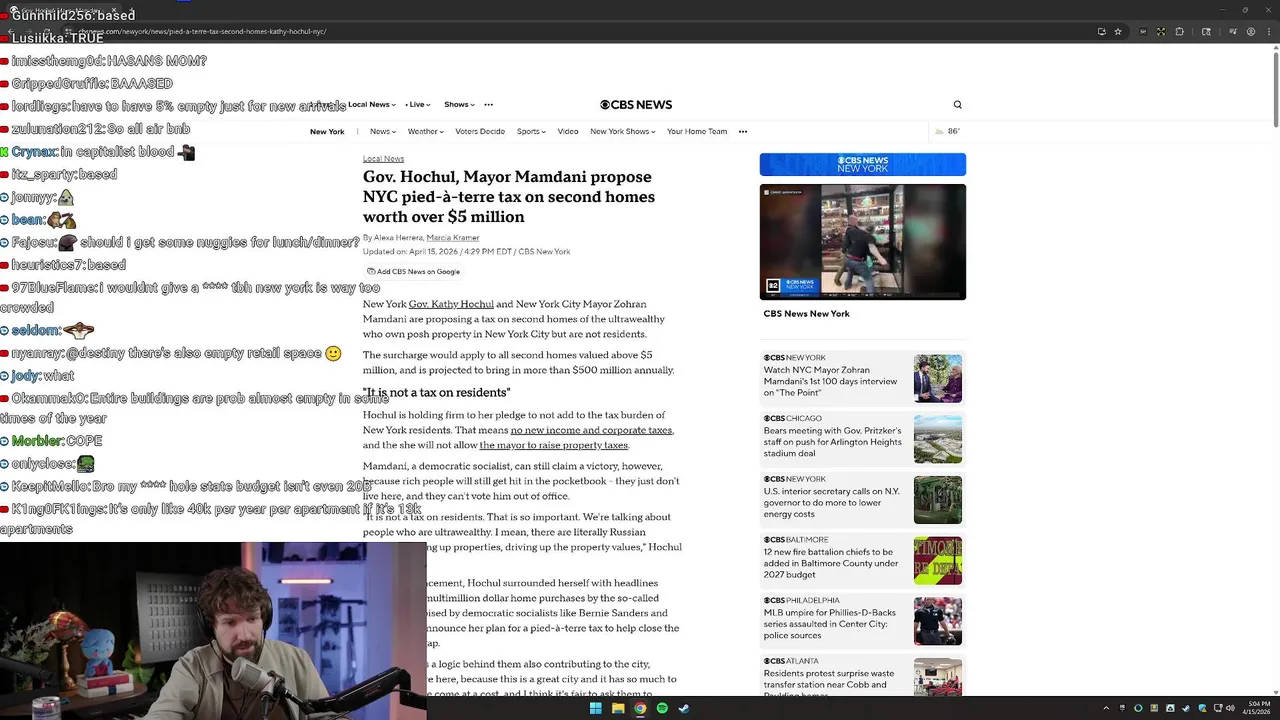Open the MLB umpire assaulted story

point(830,624)
